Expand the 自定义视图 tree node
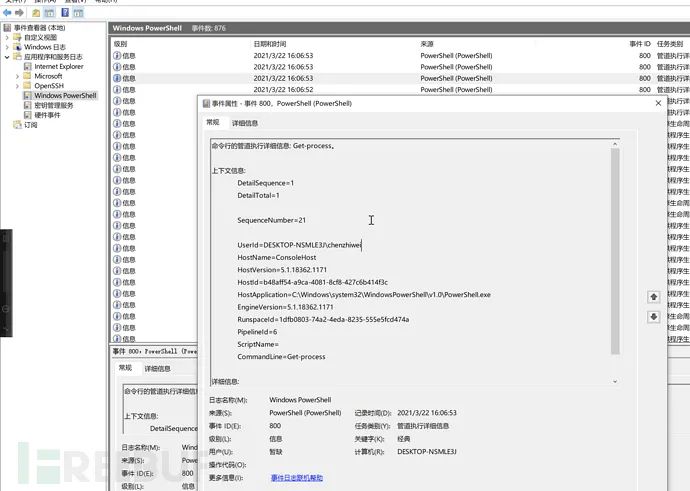 tap(7, 37)
